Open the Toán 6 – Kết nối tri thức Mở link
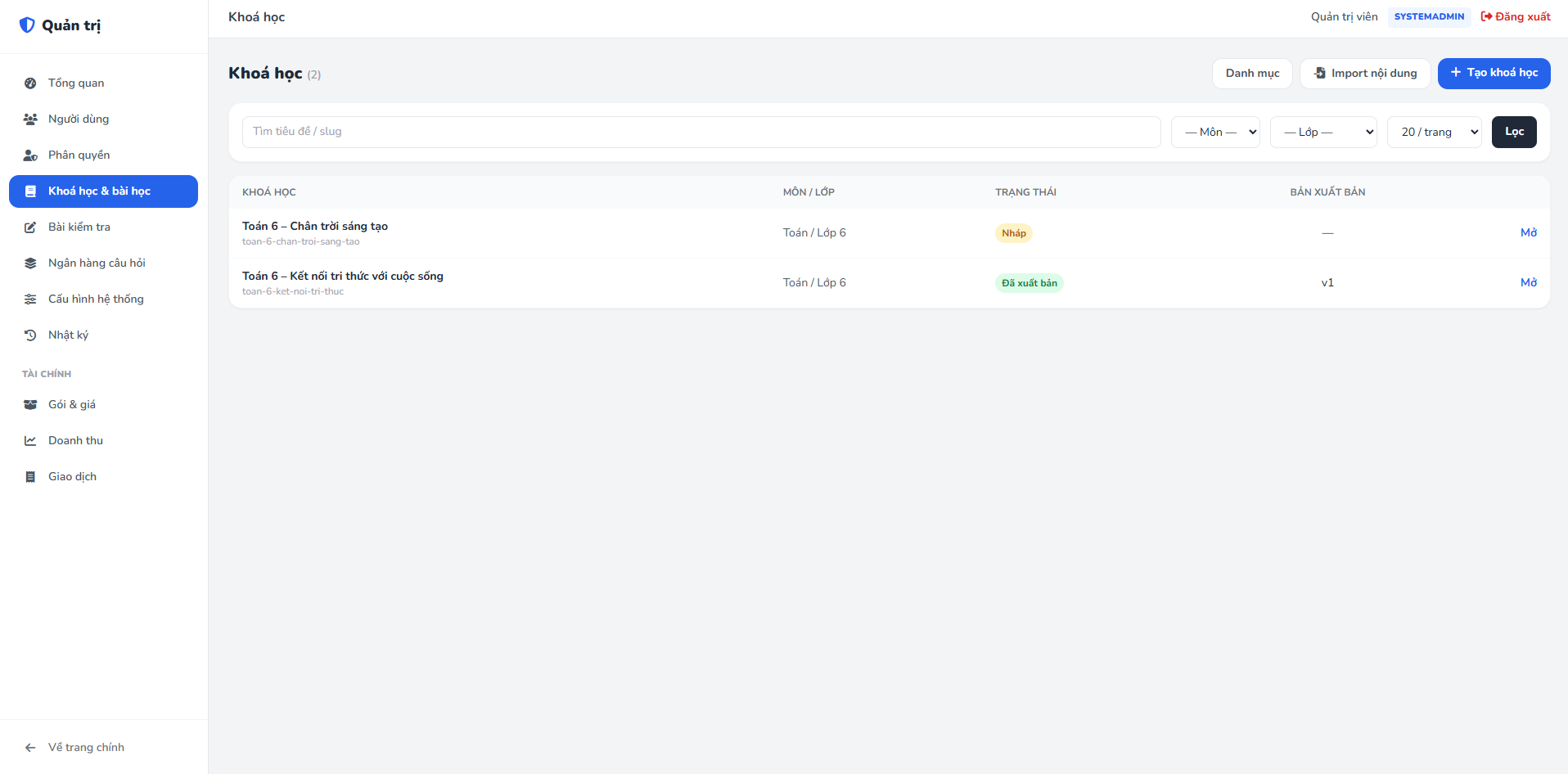The image size is (1568, 774). [1529, 283]
